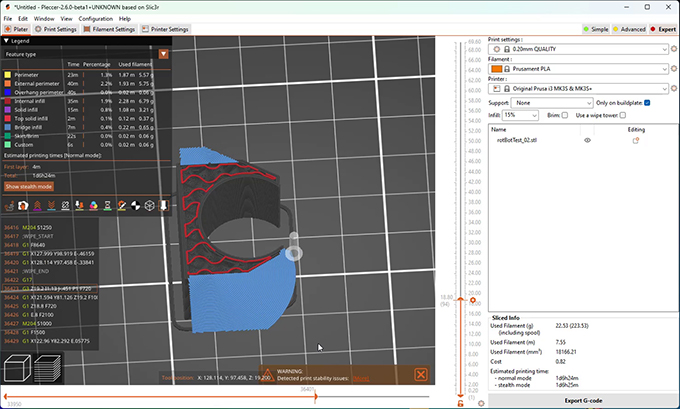Click the orange filament color swatch
The width and height of the screenshot is (680, 409).
pyautogui.click(x=497, y=69)
